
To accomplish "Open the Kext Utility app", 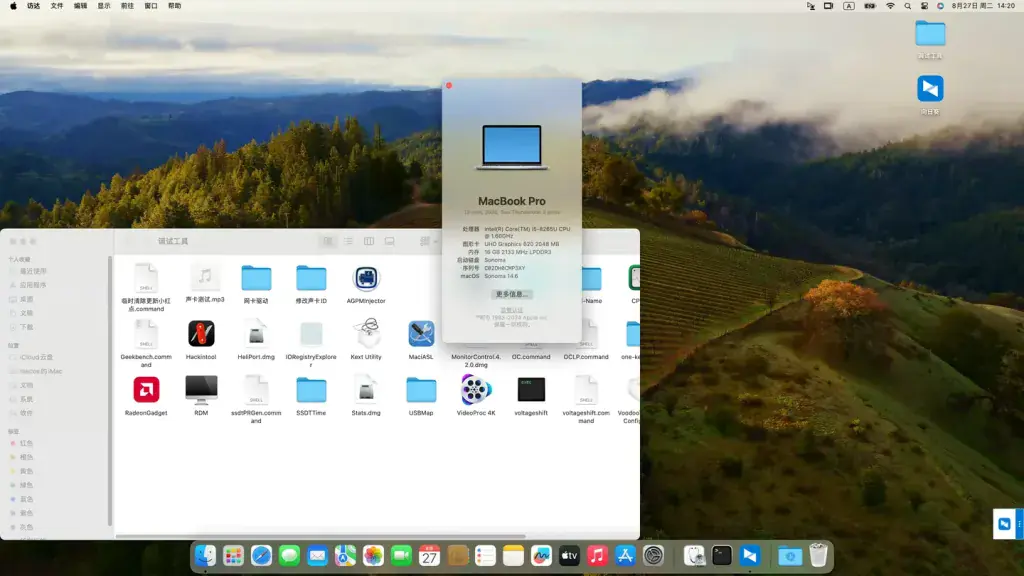I will (x=366, y=334).
